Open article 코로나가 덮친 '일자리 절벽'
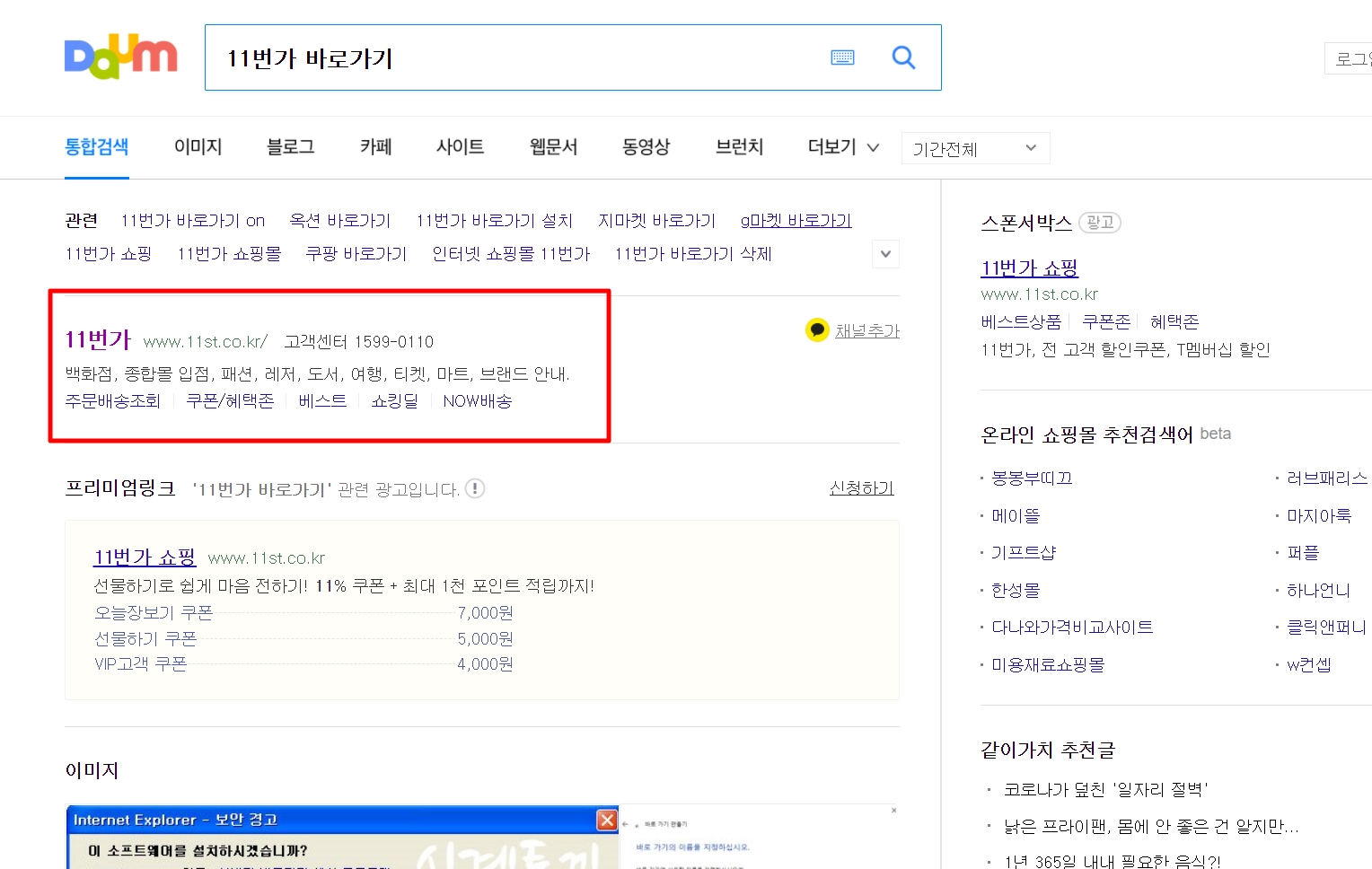The image size is (1372, 869). click(x=1105, y=789)
